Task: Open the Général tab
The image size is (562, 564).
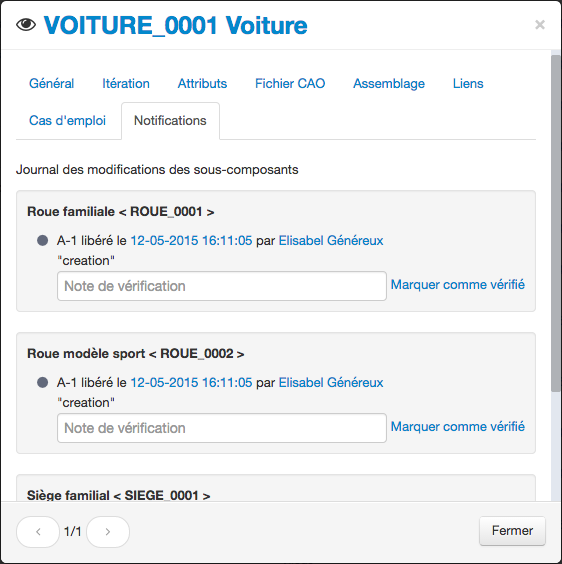Action: click(x=51, y=83)
